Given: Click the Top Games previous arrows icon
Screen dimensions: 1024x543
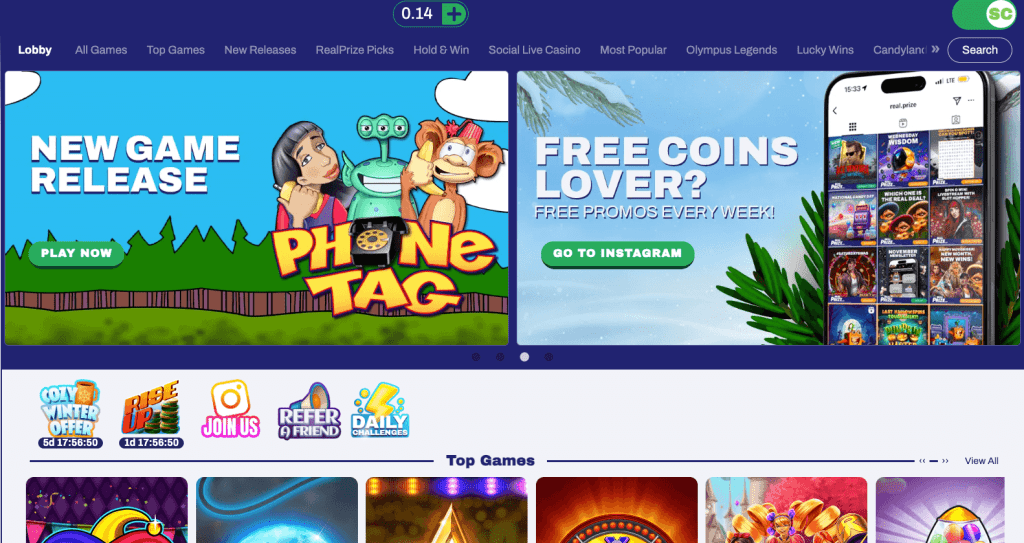Looking at the screenshot, I should point(922,461).
